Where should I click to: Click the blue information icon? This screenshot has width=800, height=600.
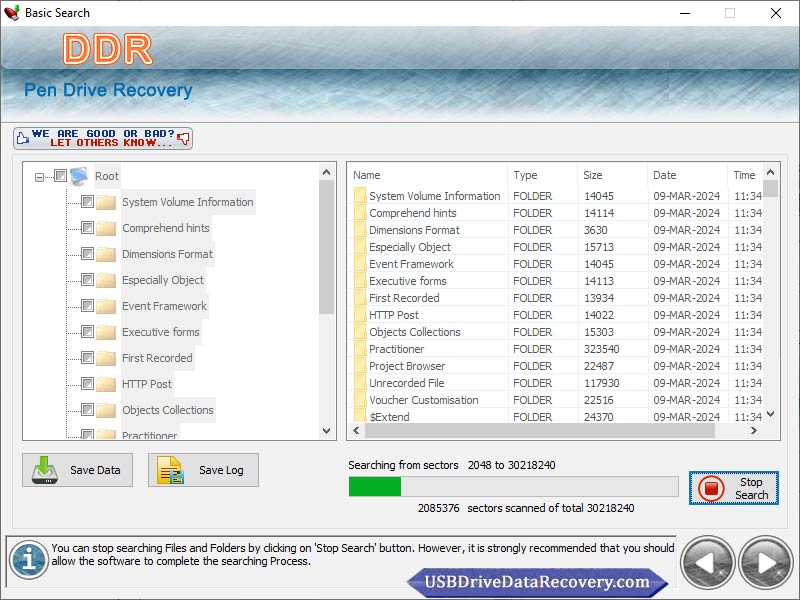click(x=29, y=560)
